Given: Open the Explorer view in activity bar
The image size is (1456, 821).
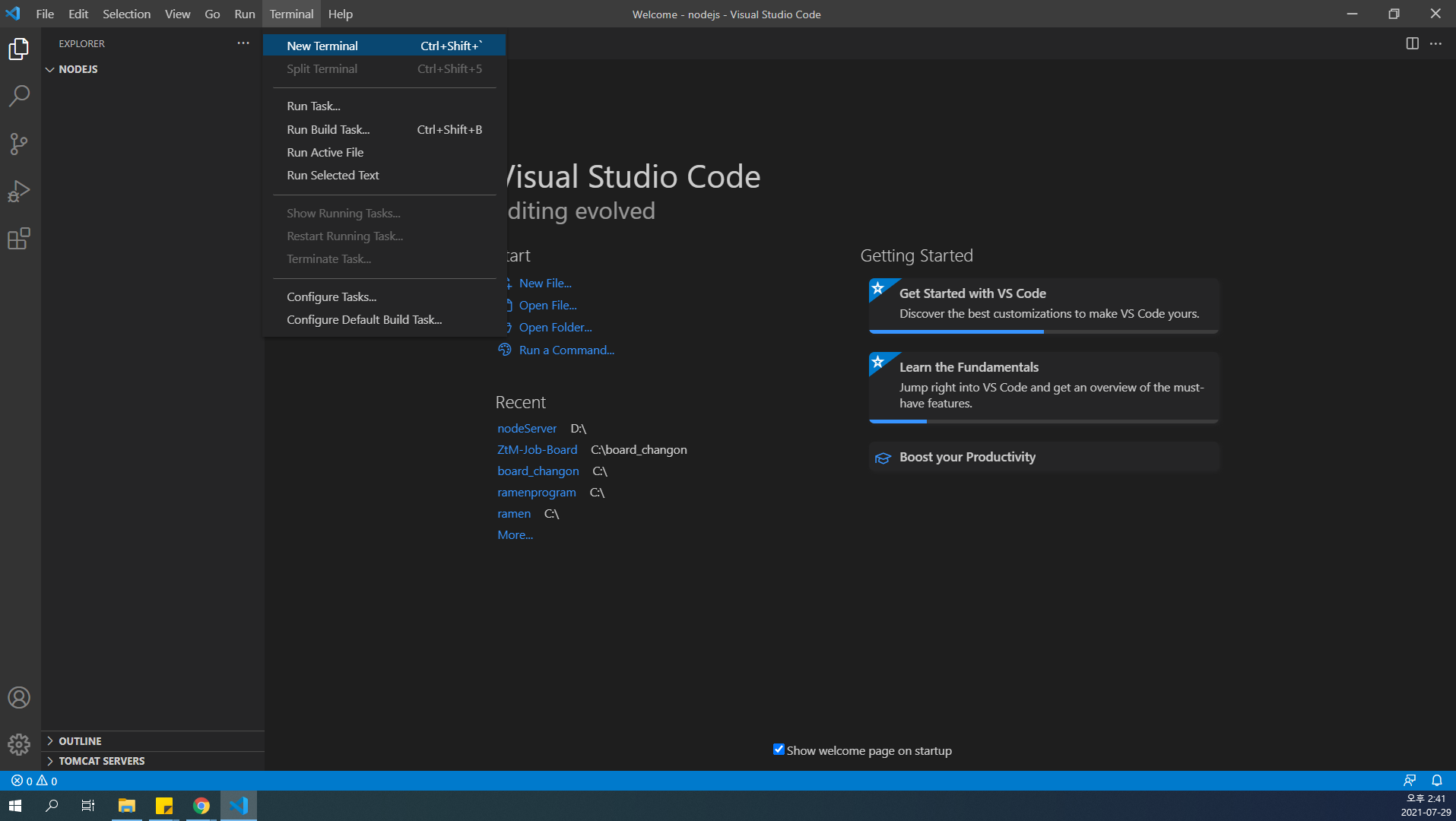Looking at the screenshot, I should 19,49.
